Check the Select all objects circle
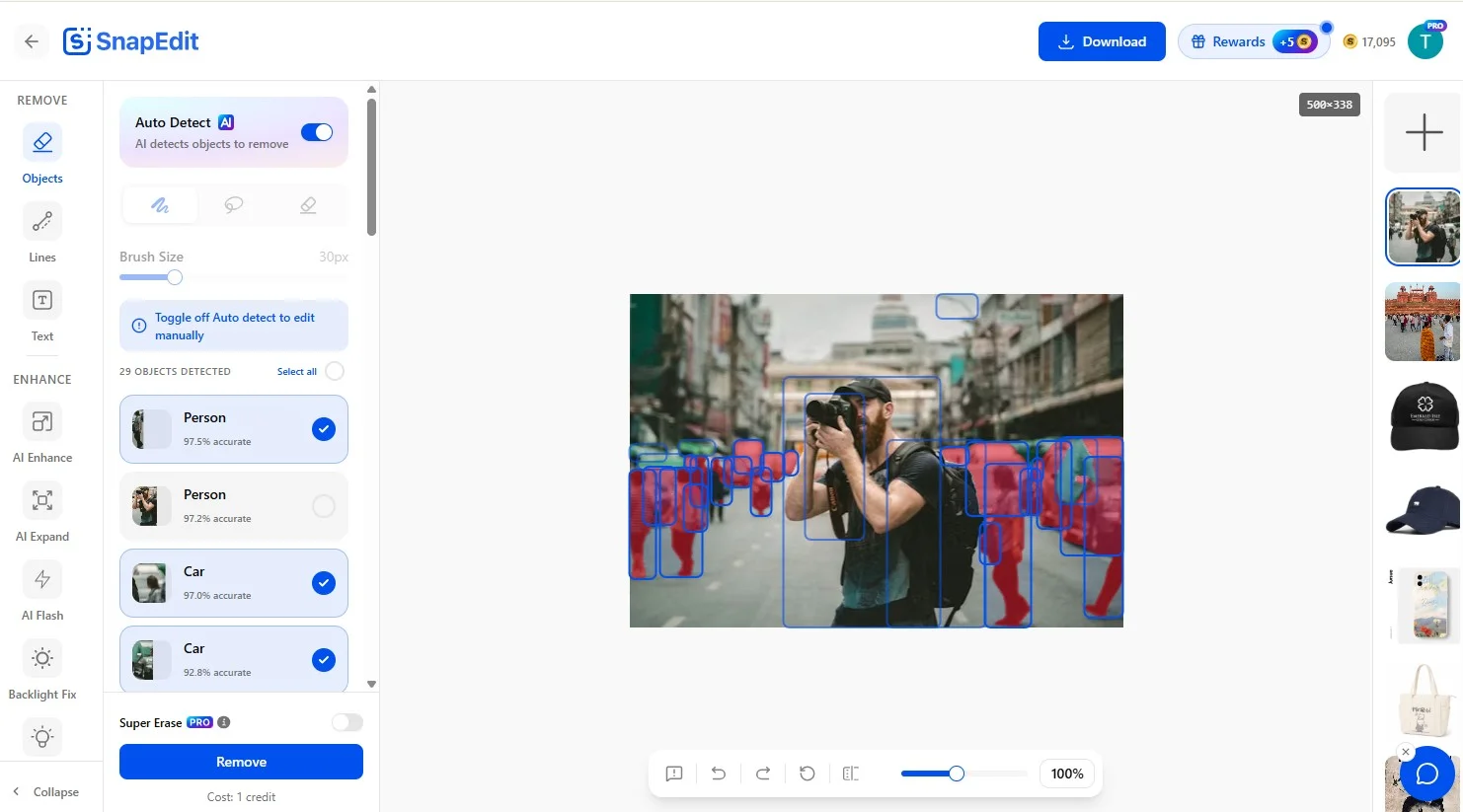 (335, 371)
